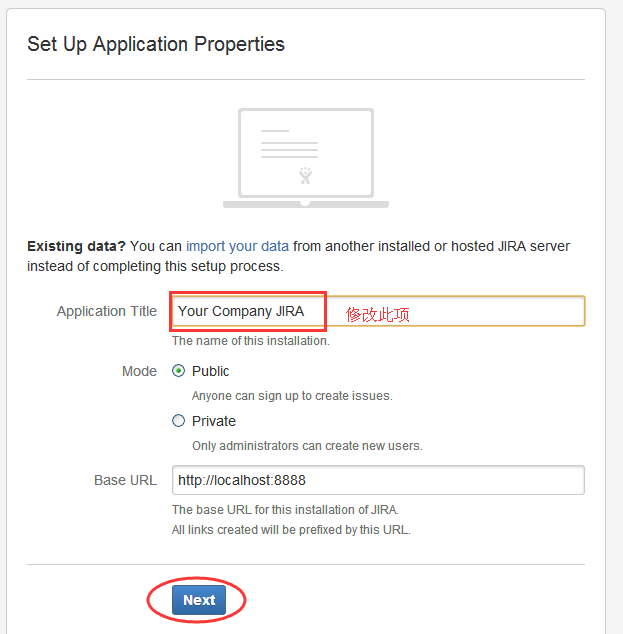623x634 pixels.
Task: Click the "Only administrators can create" description
Action: tap(307, 446)
